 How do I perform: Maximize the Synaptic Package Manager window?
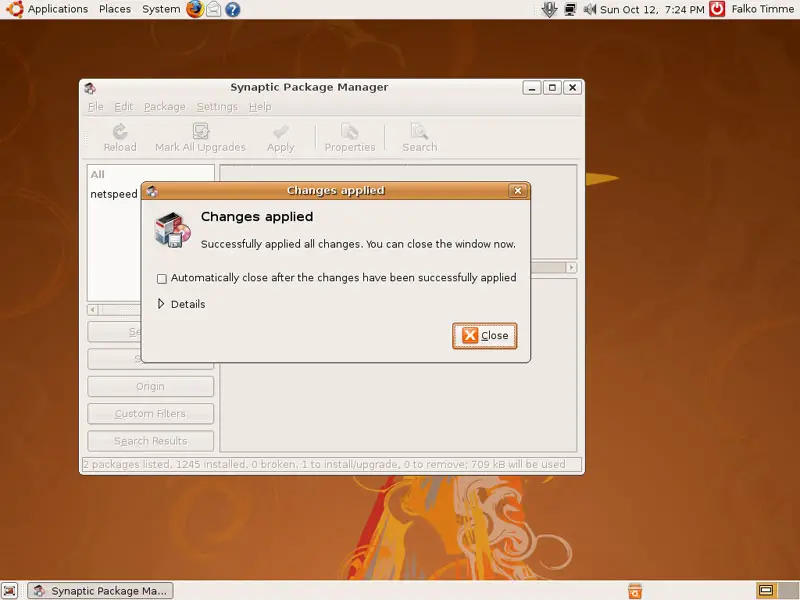[x=552, y=88]
